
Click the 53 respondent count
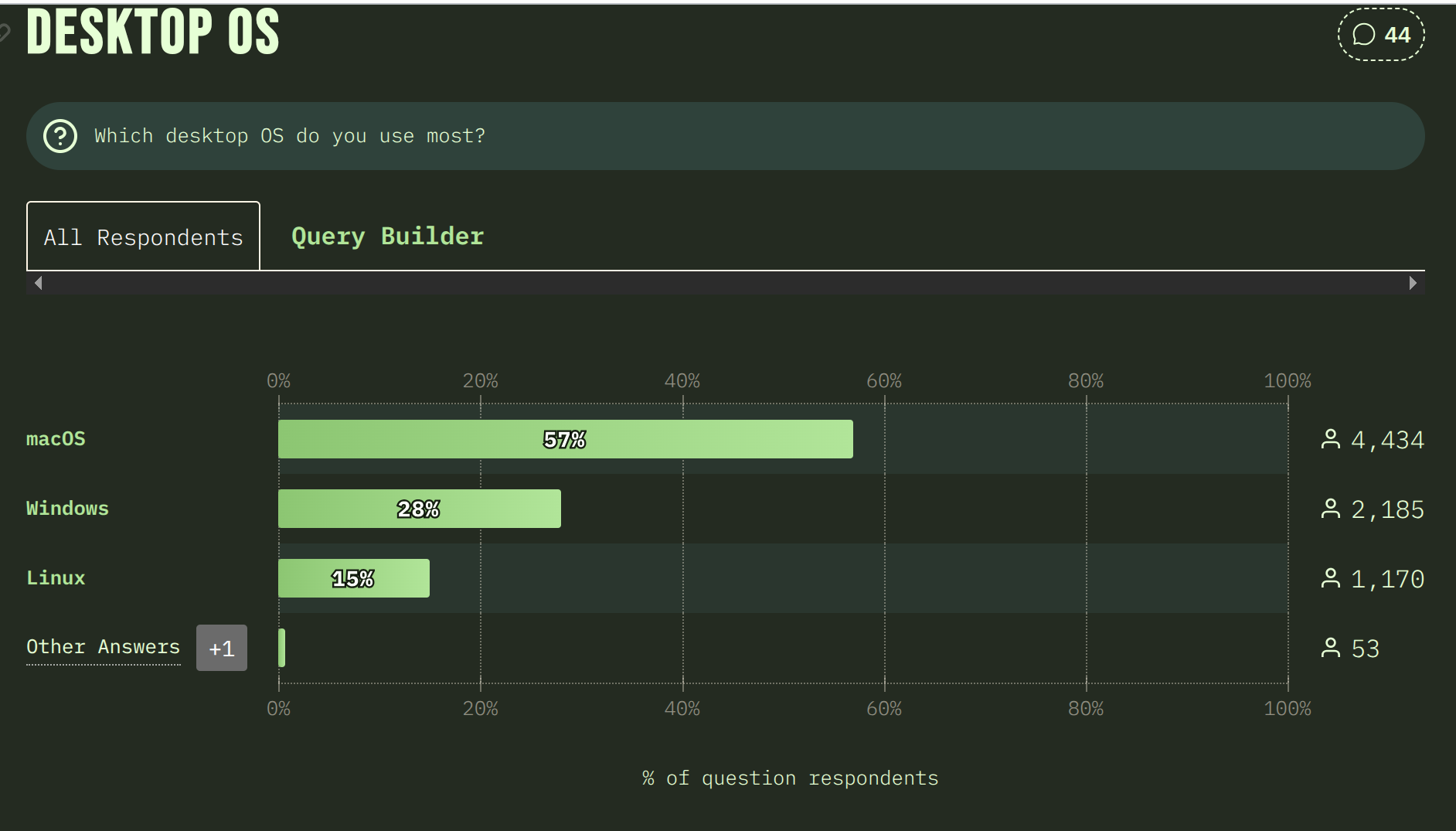(1365, 649)
